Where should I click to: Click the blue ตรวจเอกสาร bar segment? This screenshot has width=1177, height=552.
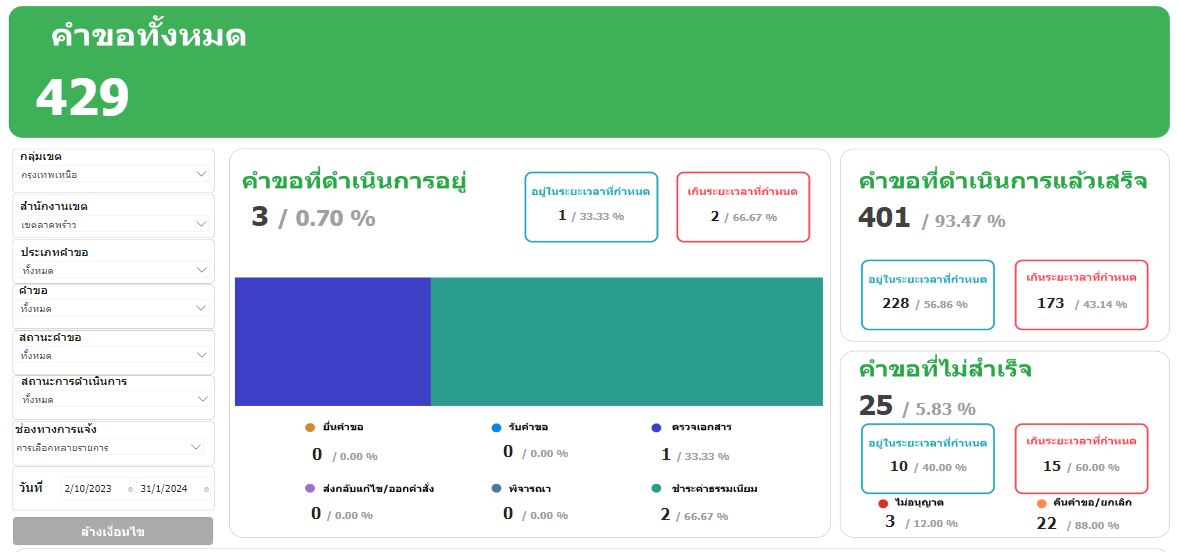(x=332, y=341)
